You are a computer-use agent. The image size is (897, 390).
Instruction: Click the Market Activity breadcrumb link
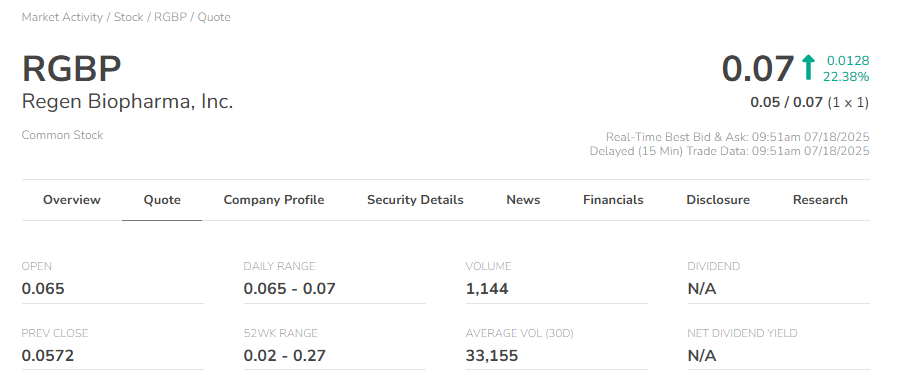click(62, 17)
